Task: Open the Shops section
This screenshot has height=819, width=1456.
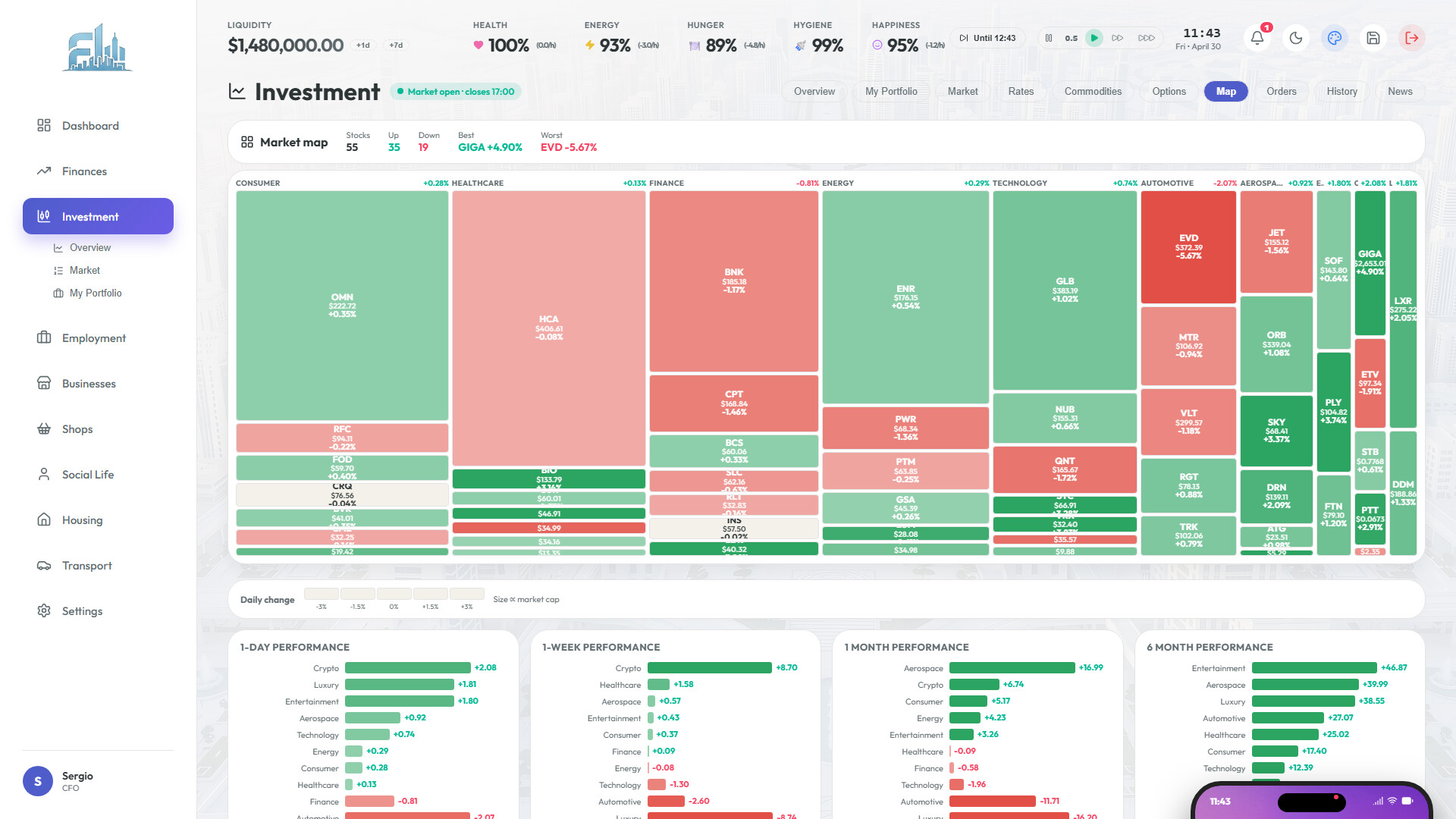Action: pyautogui.click(x=98, y=429)
